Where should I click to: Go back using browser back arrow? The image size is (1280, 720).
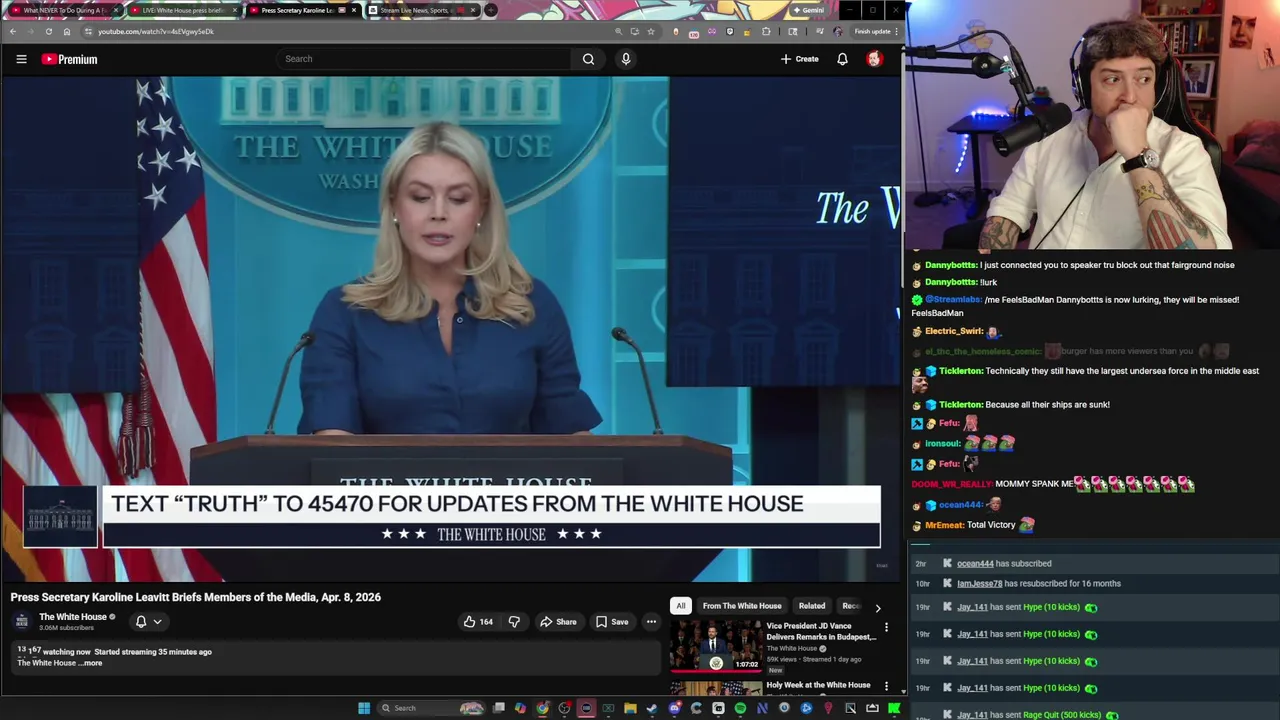pyautogui.click(x=12, y=31)
